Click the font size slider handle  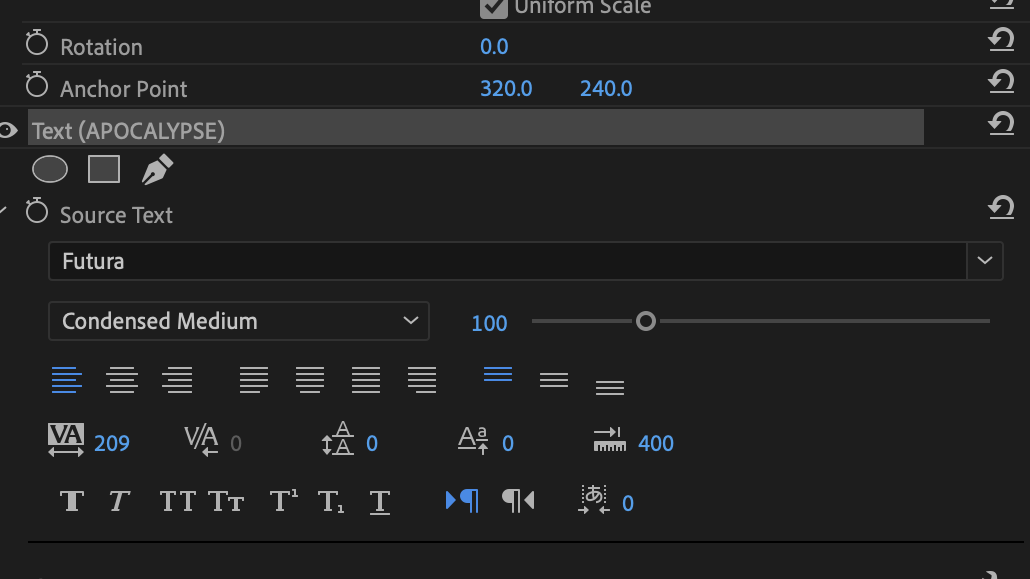coord(646,321)
